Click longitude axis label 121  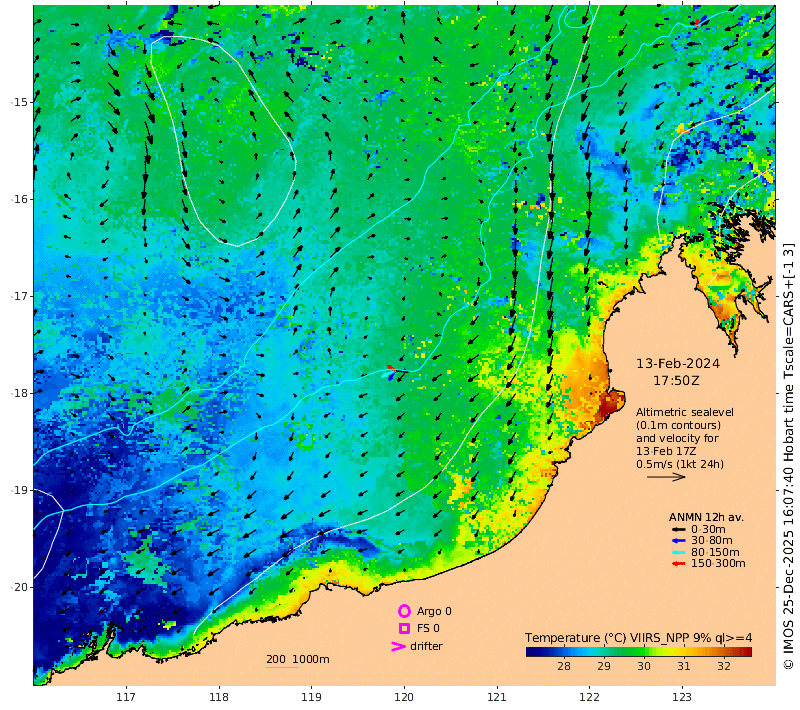click(497, 697)
